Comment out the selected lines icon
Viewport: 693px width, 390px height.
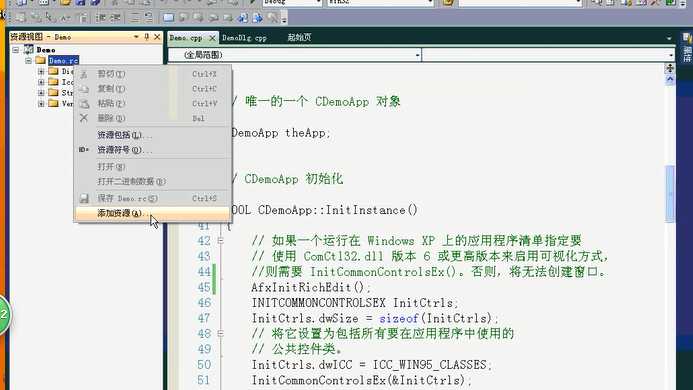pyautogui.click(x=134, y=18)
